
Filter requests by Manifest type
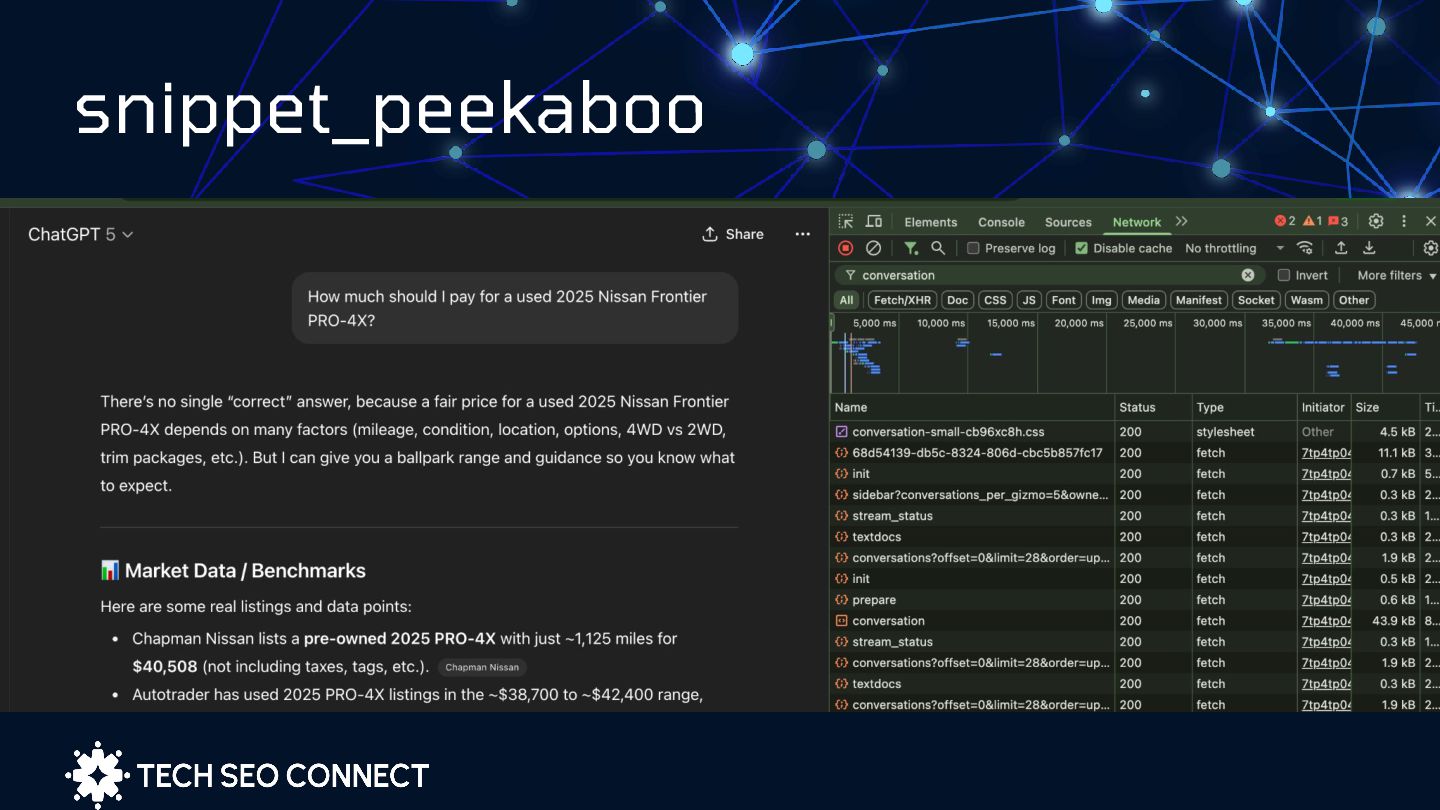1199,300
